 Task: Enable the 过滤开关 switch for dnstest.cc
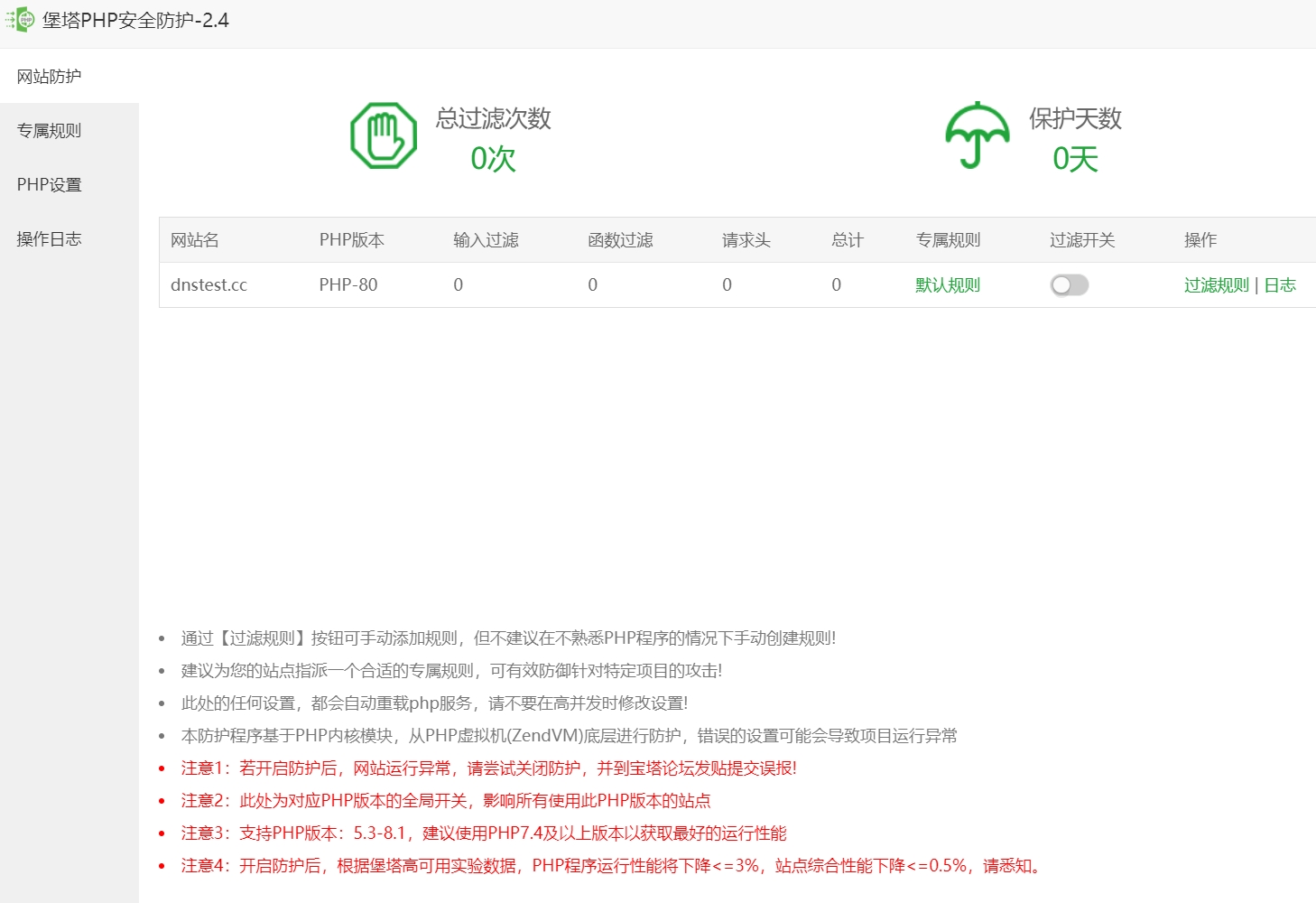coord(1069,284)
